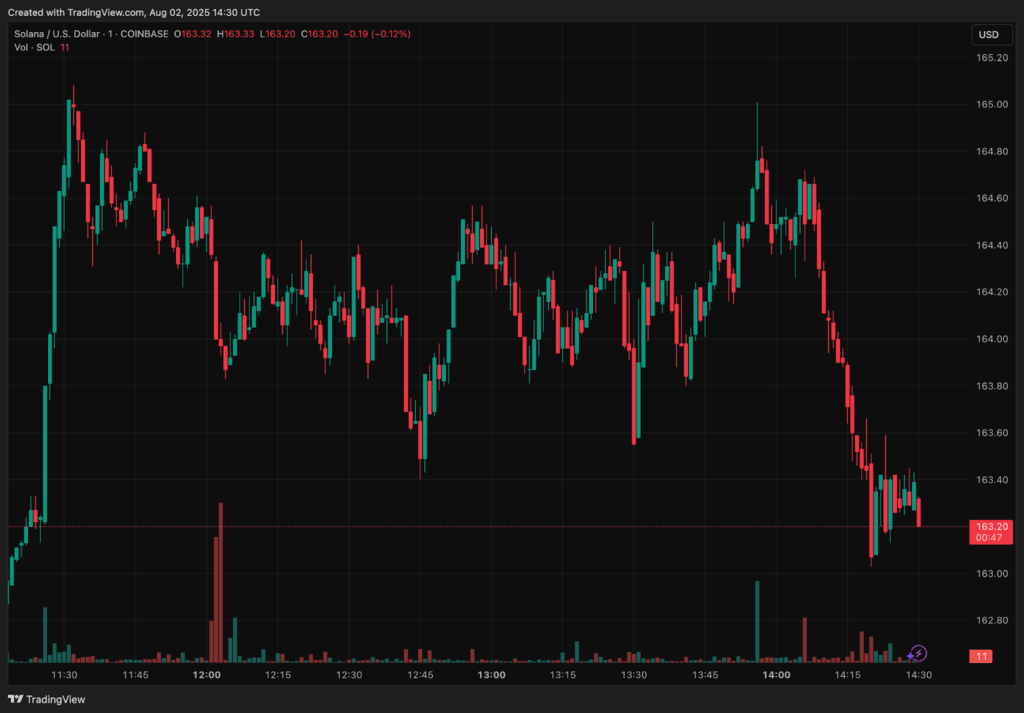Screen dimensions: 1024x713
Task: Click the 163.00 price axis label
Action: click(x=991, y=573)
